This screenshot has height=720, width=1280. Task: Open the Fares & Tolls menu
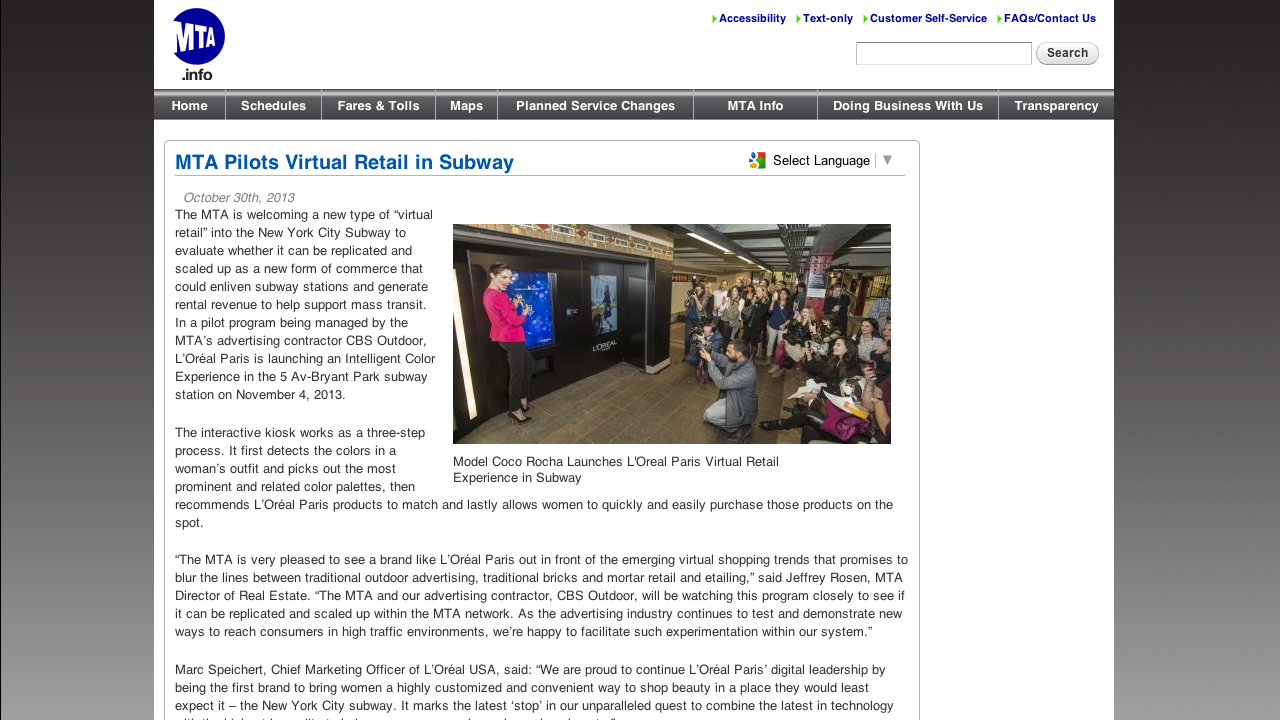[x=379, y=105]
